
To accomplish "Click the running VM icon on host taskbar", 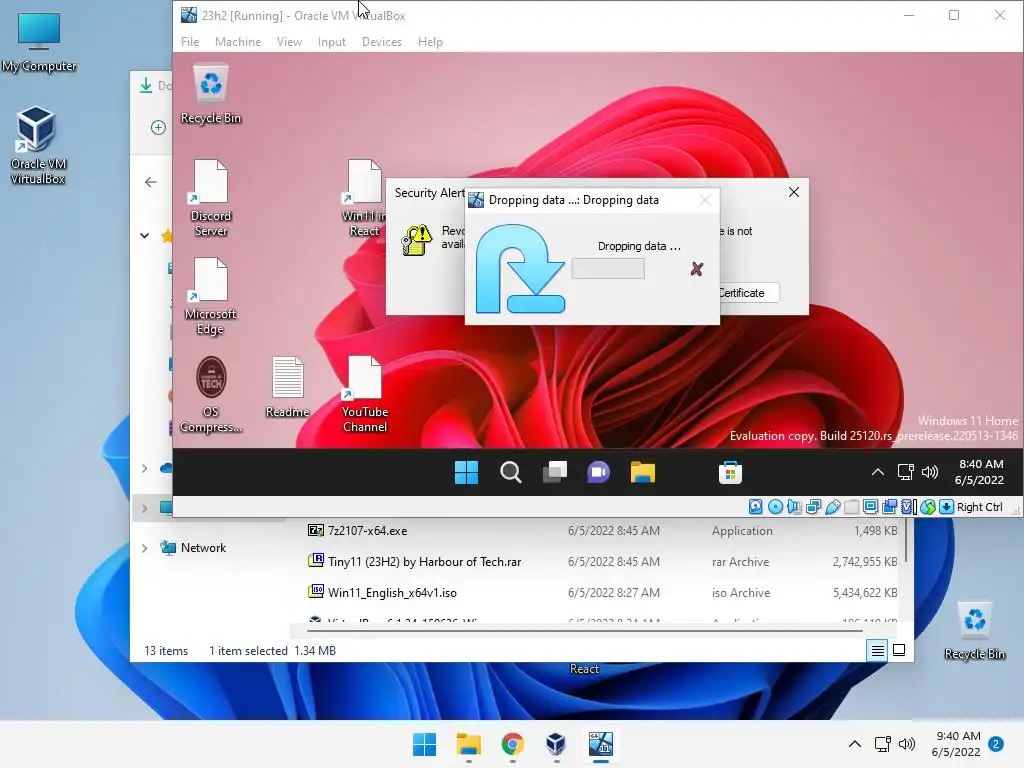I will [600, 744].
